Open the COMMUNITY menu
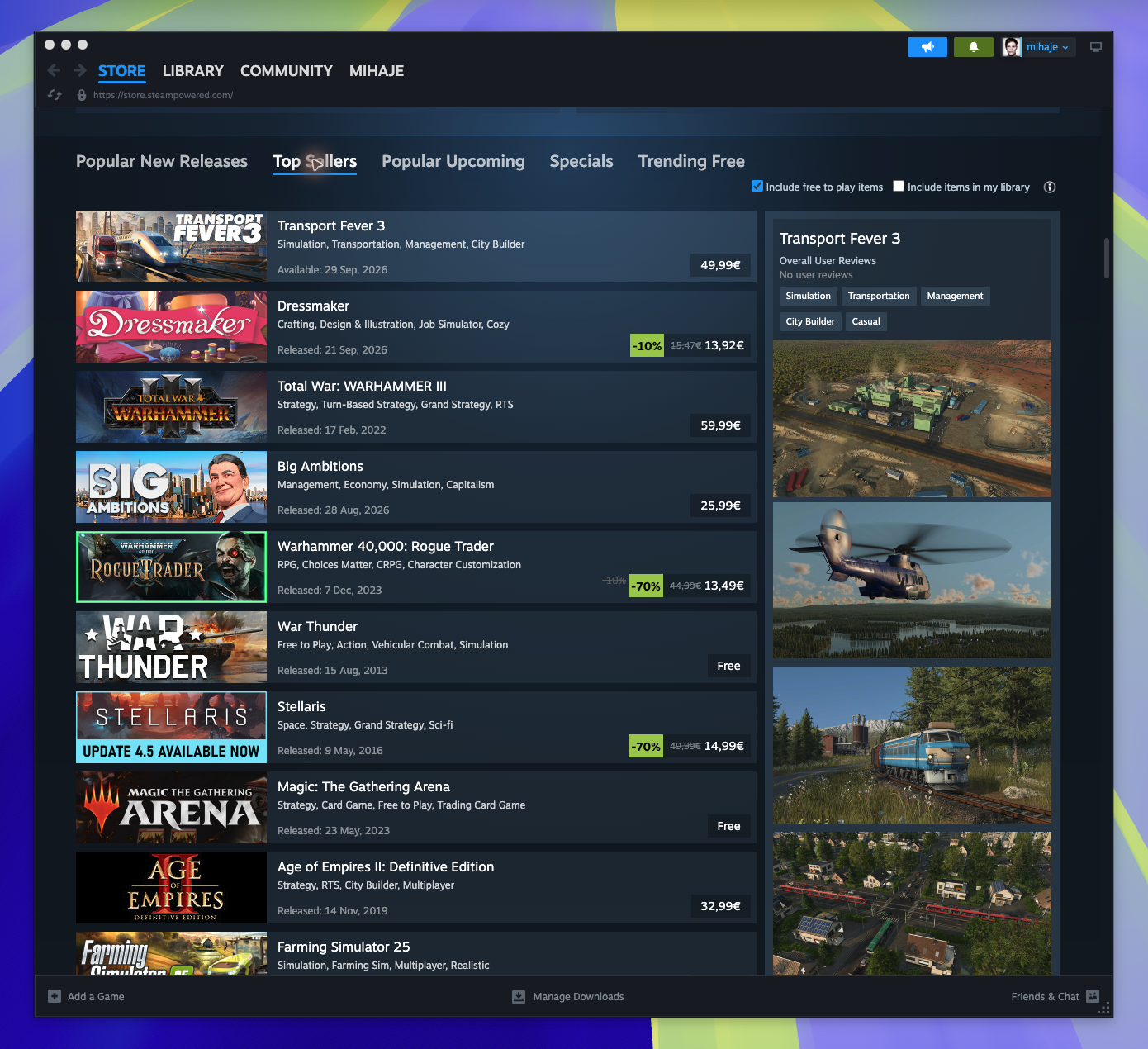This screenshot has width=1148, height=1049. tap(287, 71)
